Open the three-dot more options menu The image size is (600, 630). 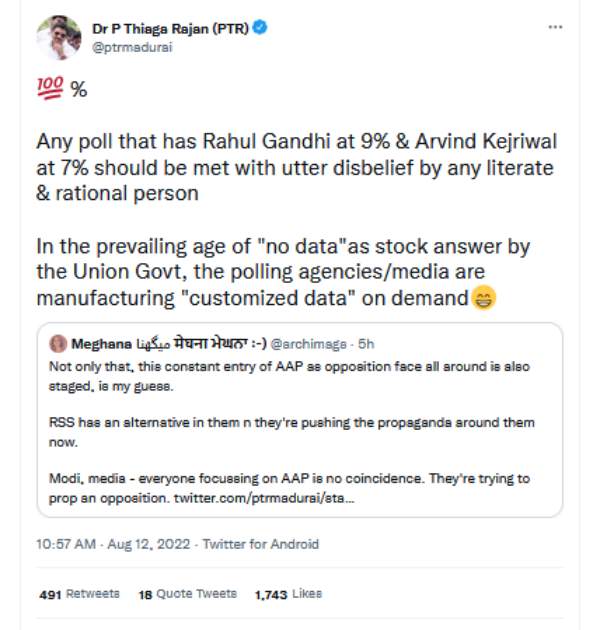pyautogui.click(x=555, y=27)
